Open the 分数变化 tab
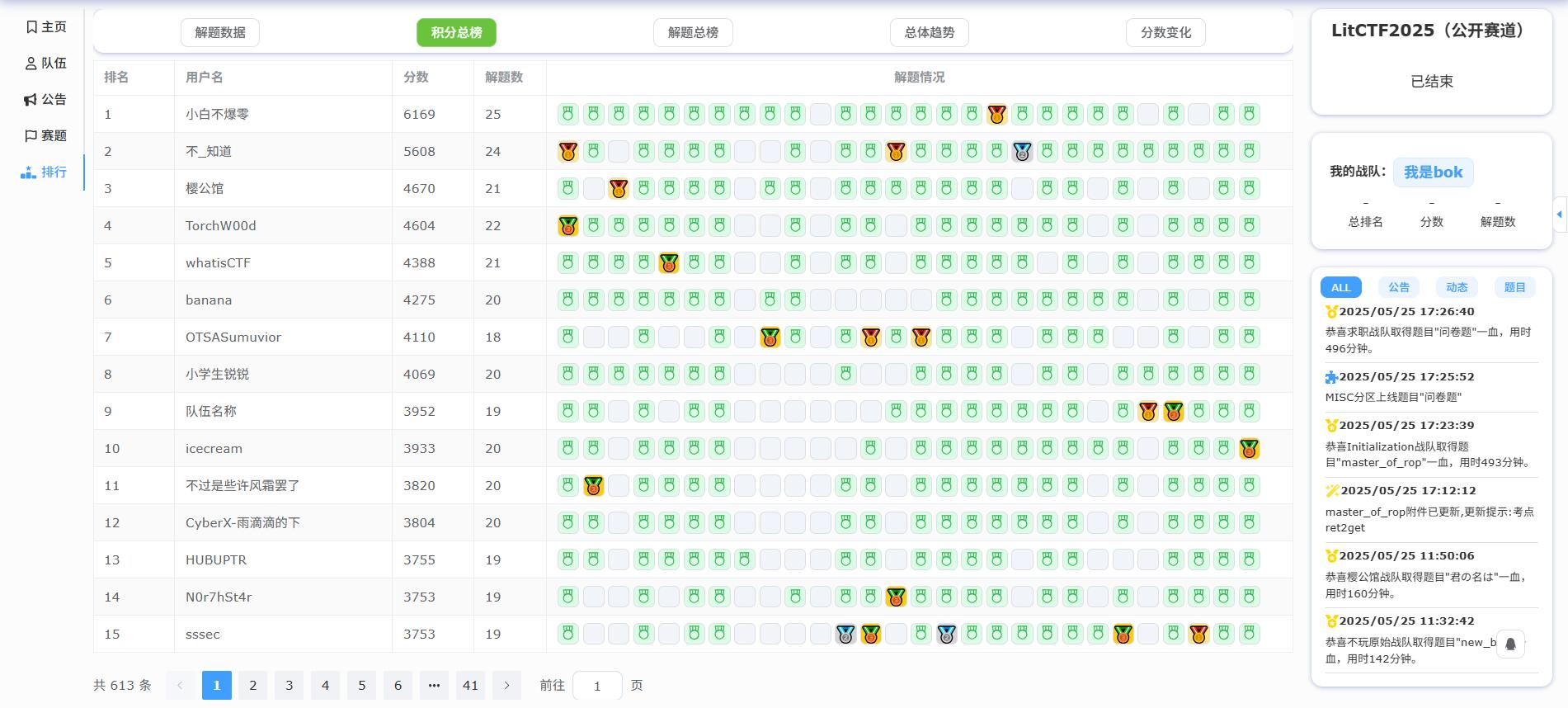This screenshot has width=1568, height=708. click(1165, 33)
